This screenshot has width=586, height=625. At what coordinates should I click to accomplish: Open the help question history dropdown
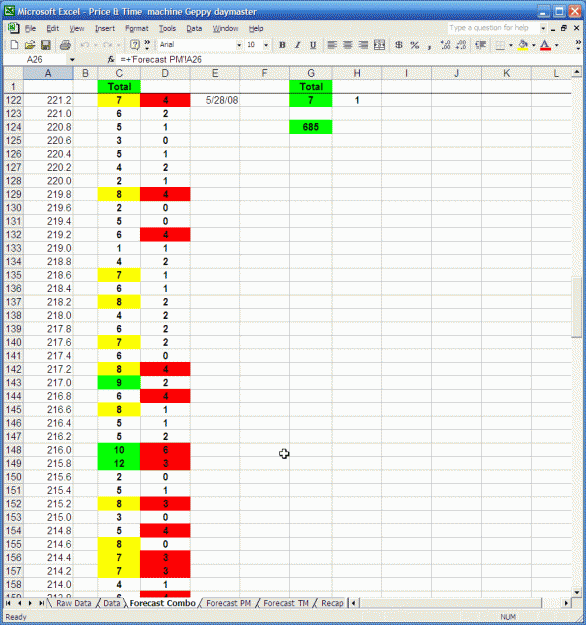(543, 28)
